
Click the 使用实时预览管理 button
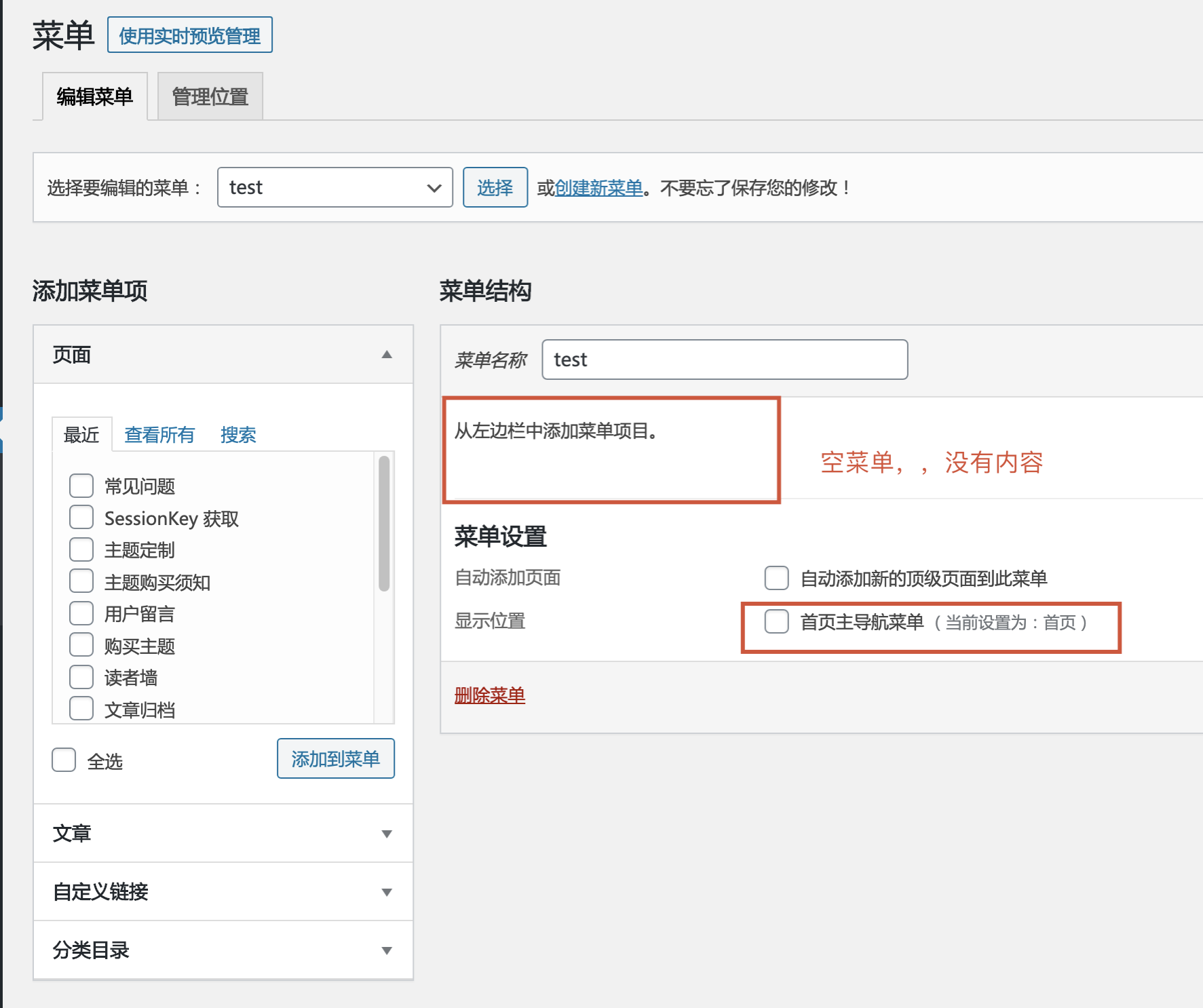190,35
